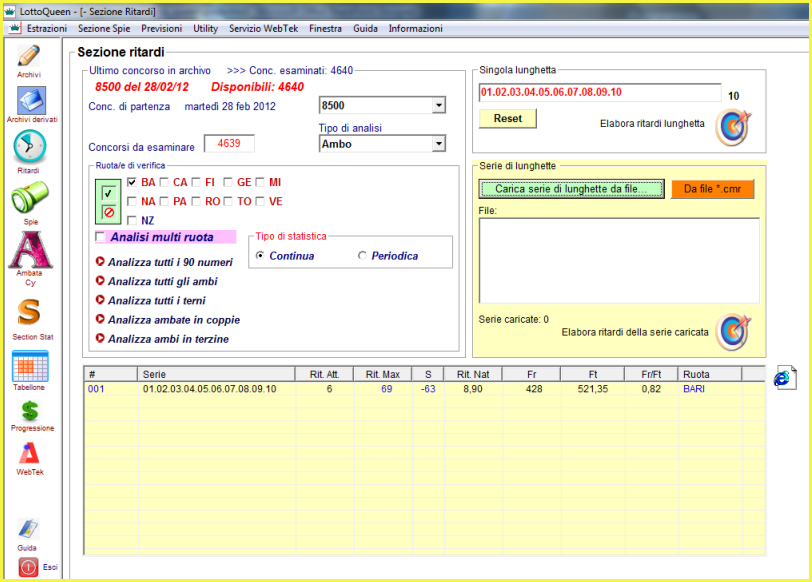Check the FI wheel checkbox
The width and height of the screenshot is (812, 582).
[196, 182]
